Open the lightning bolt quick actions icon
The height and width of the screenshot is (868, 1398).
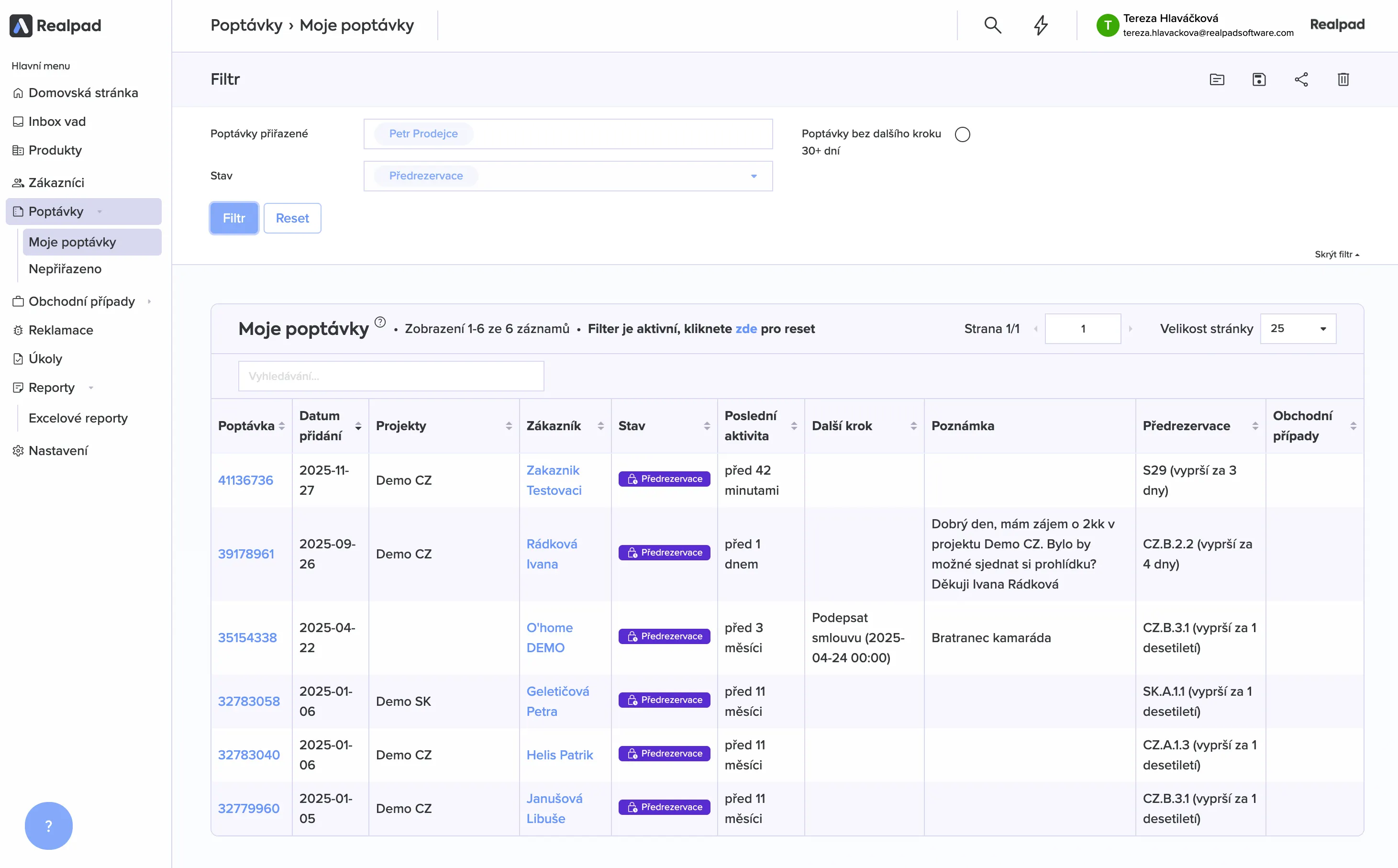coord(1041,25)
